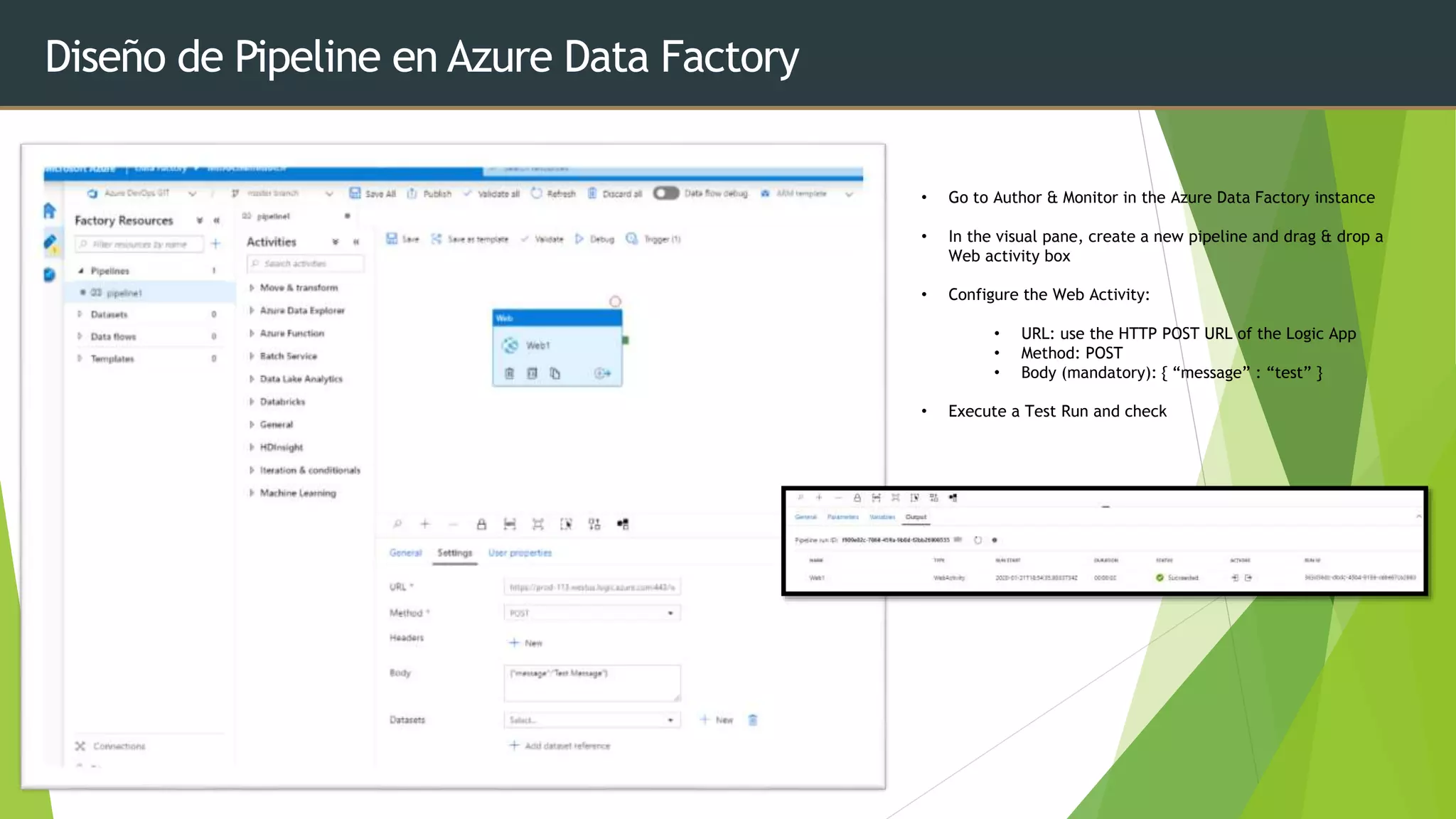Click the lock icon in canvas toolbar
This screenshot has height=819, width=1456.
[x=481, y=525]
